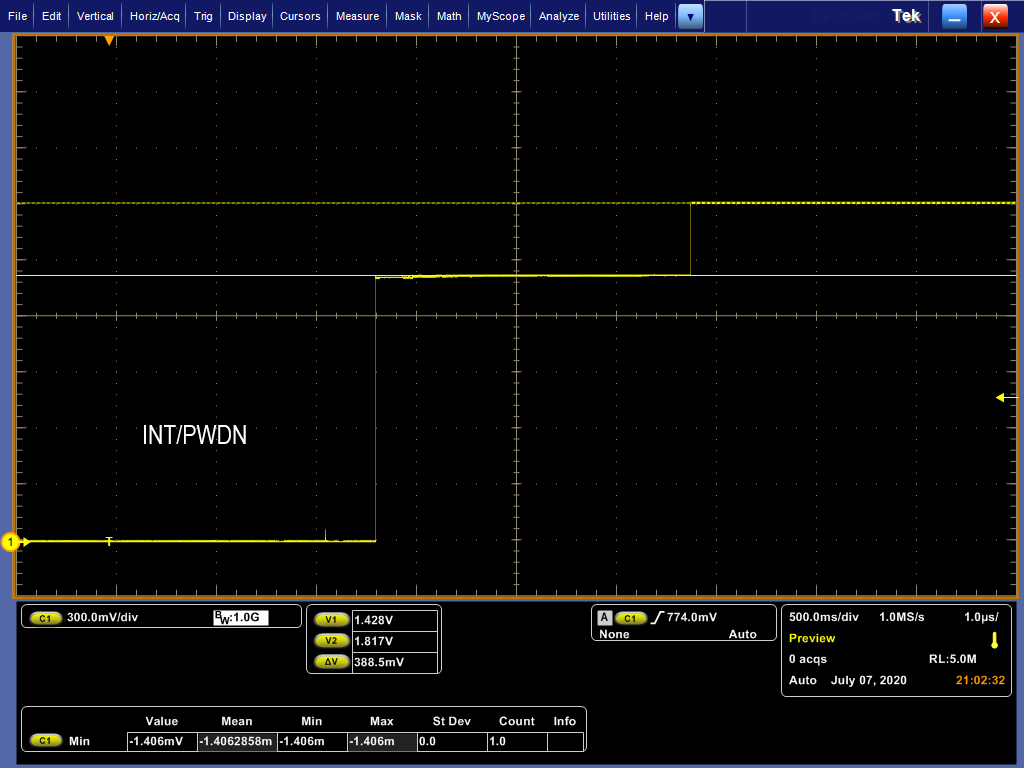Select the V1 cursor badge

pyautogui.click(x=331, y=620)
